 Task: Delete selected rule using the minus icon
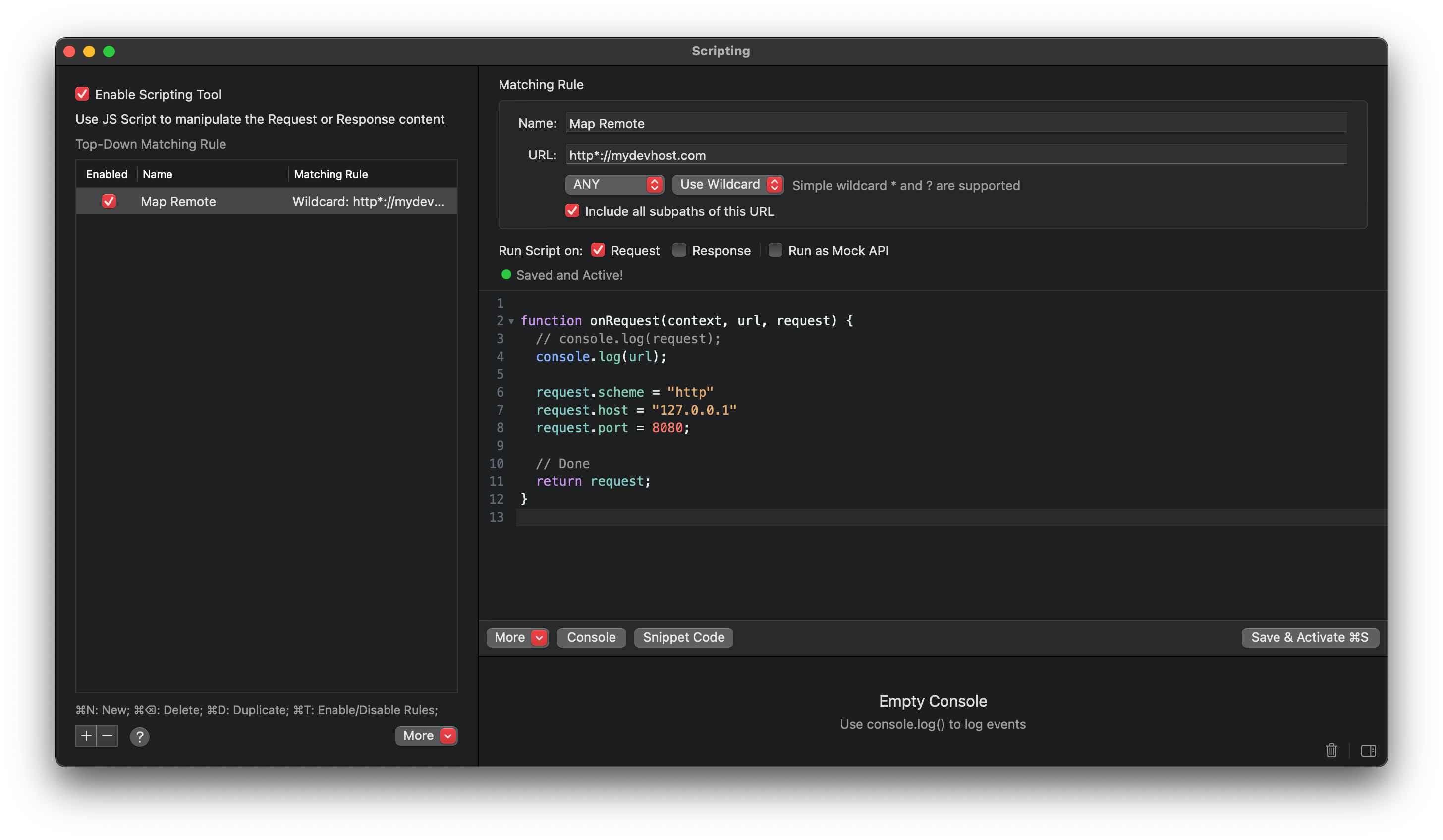pos(107,736)
